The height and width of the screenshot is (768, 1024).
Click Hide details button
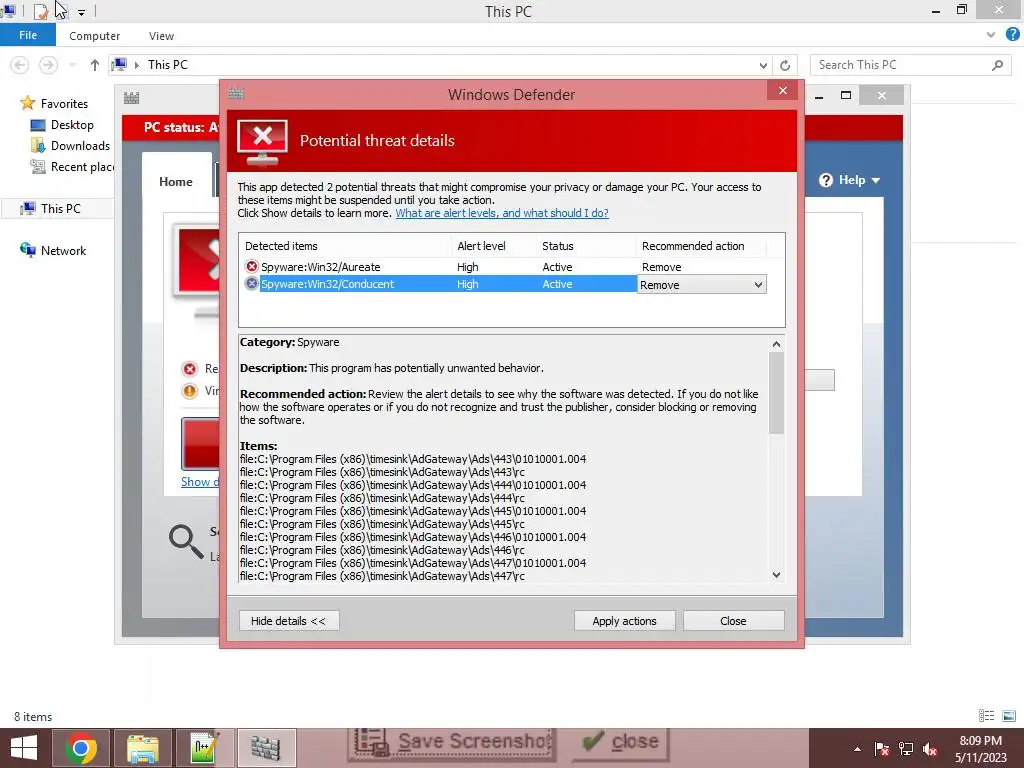(289, 620)
